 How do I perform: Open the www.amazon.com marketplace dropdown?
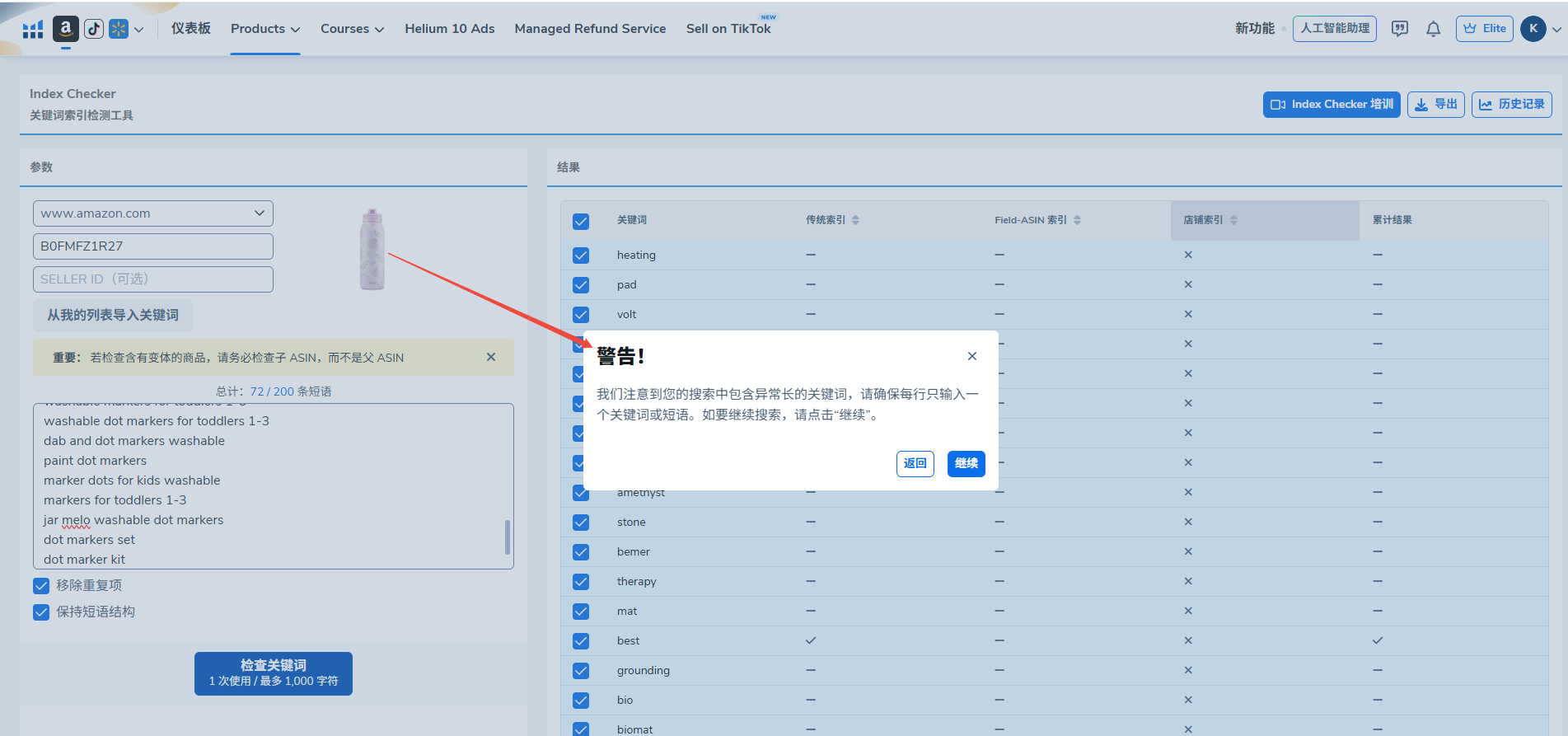point(153,213)
